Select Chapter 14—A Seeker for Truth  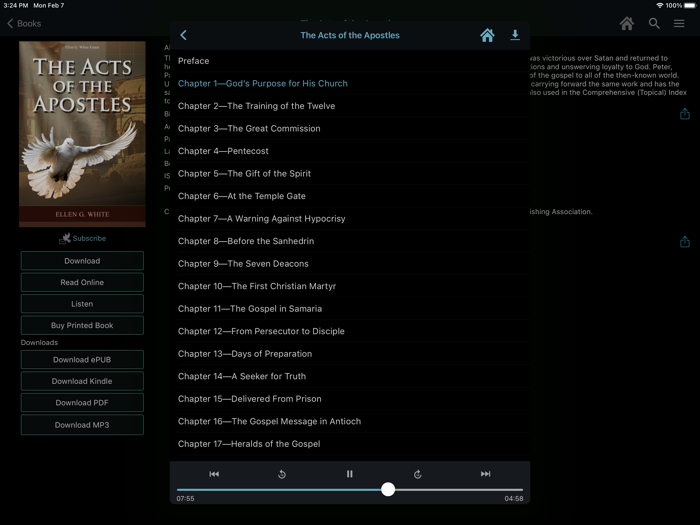click(350, 376)
